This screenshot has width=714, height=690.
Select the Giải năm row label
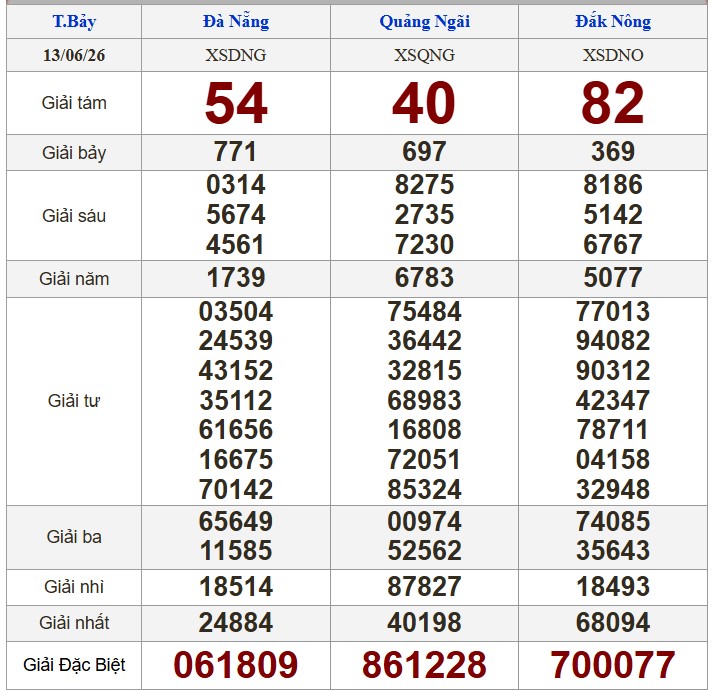(x=74, y=279)
